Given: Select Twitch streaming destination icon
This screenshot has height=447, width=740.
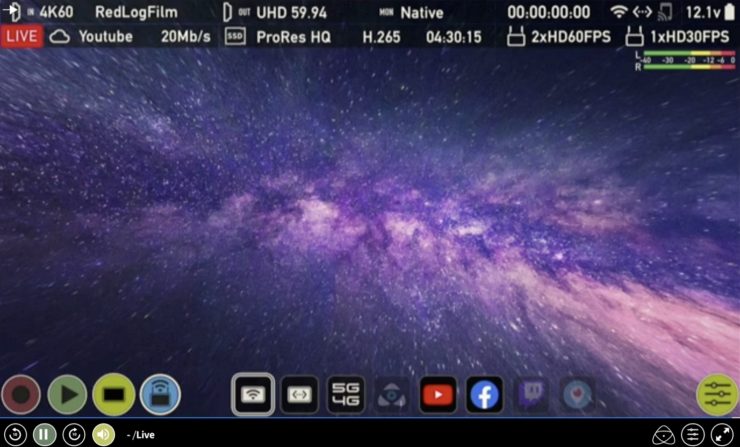Looking at the screenshot, I should (531, 394).
